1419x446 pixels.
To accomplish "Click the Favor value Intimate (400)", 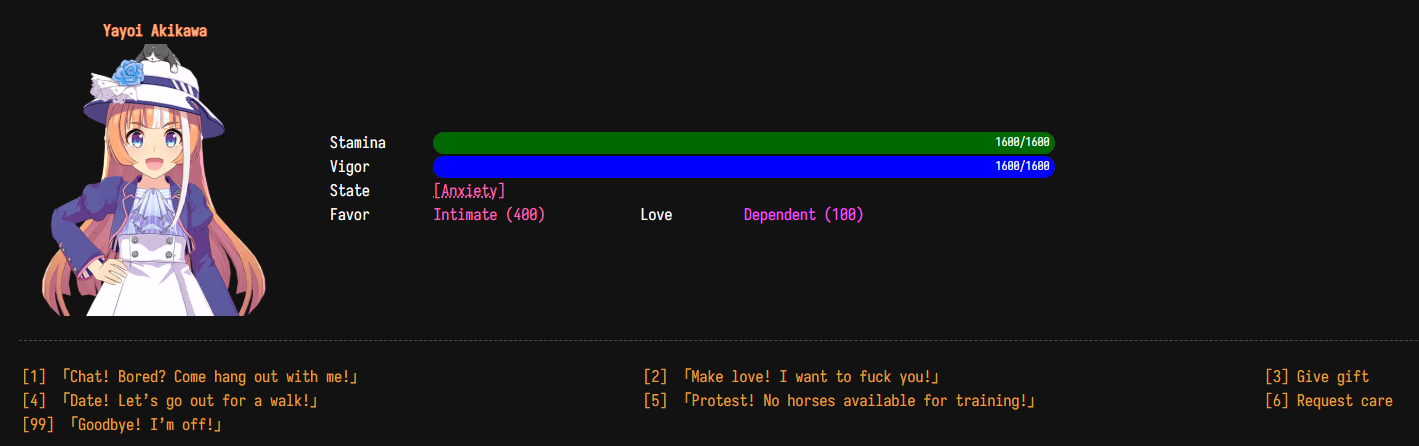I will 489,215.
